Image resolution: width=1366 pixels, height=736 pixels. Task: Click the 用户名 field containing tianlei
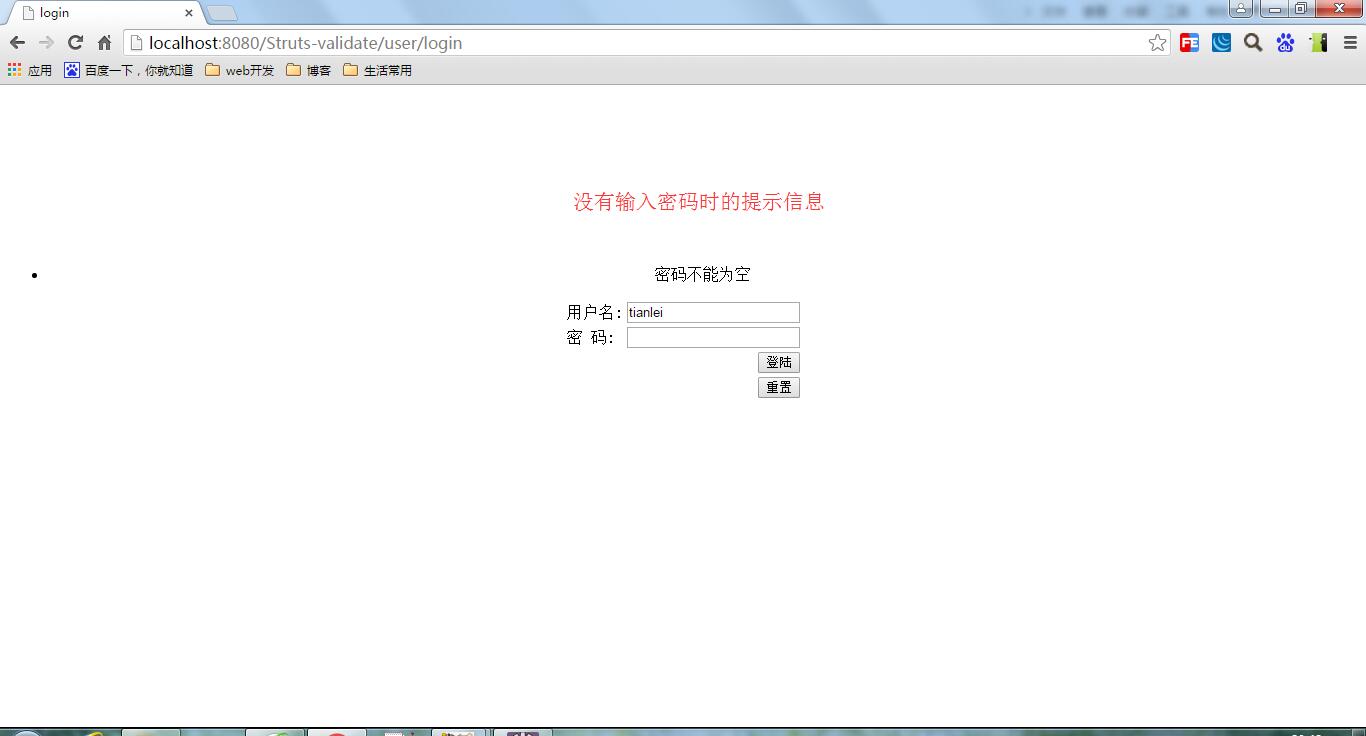(713, 313)
